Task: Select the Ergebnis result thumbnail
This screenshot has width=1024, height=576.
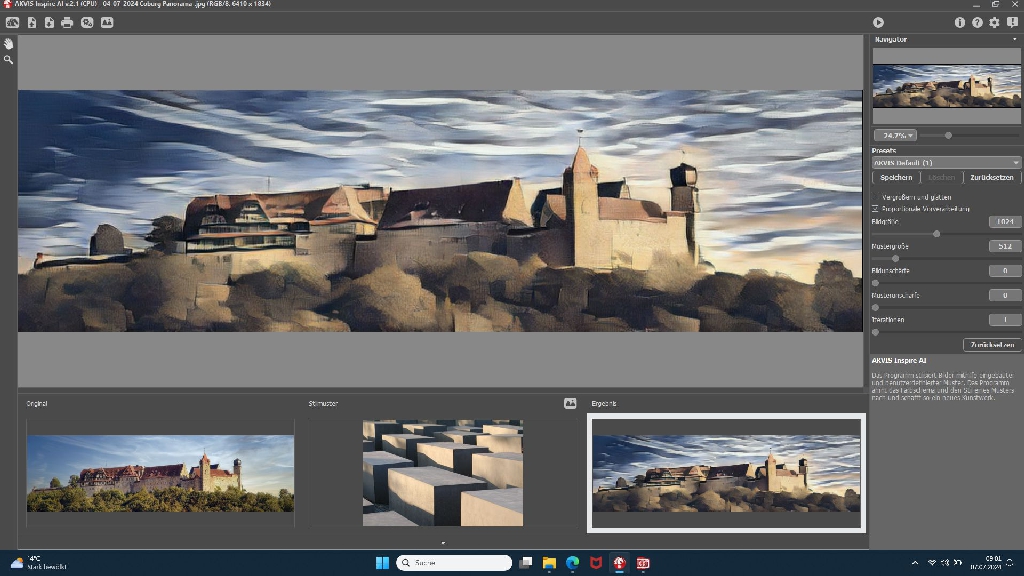Action: click(x=726, y=473)
